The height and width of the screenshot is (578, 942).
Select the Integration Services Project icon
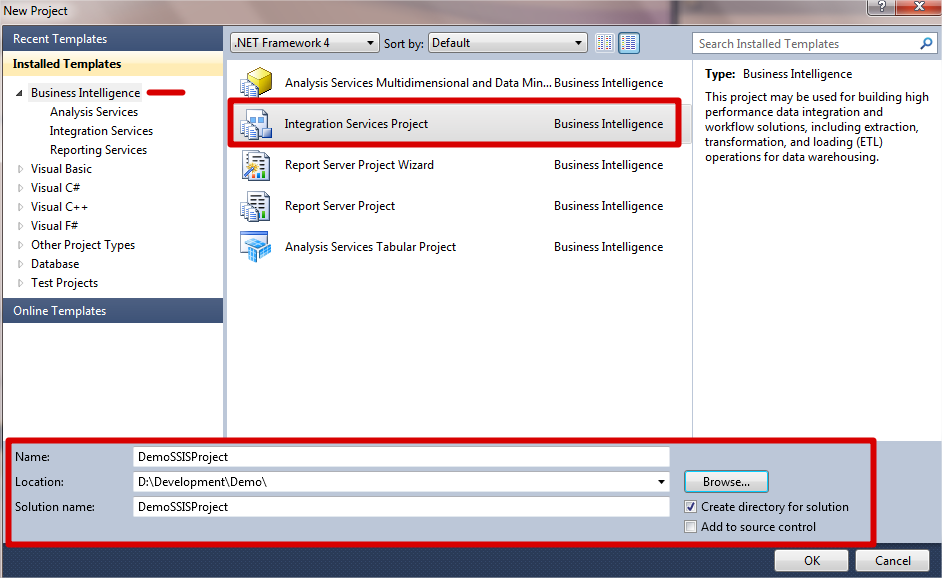point(256,124)
